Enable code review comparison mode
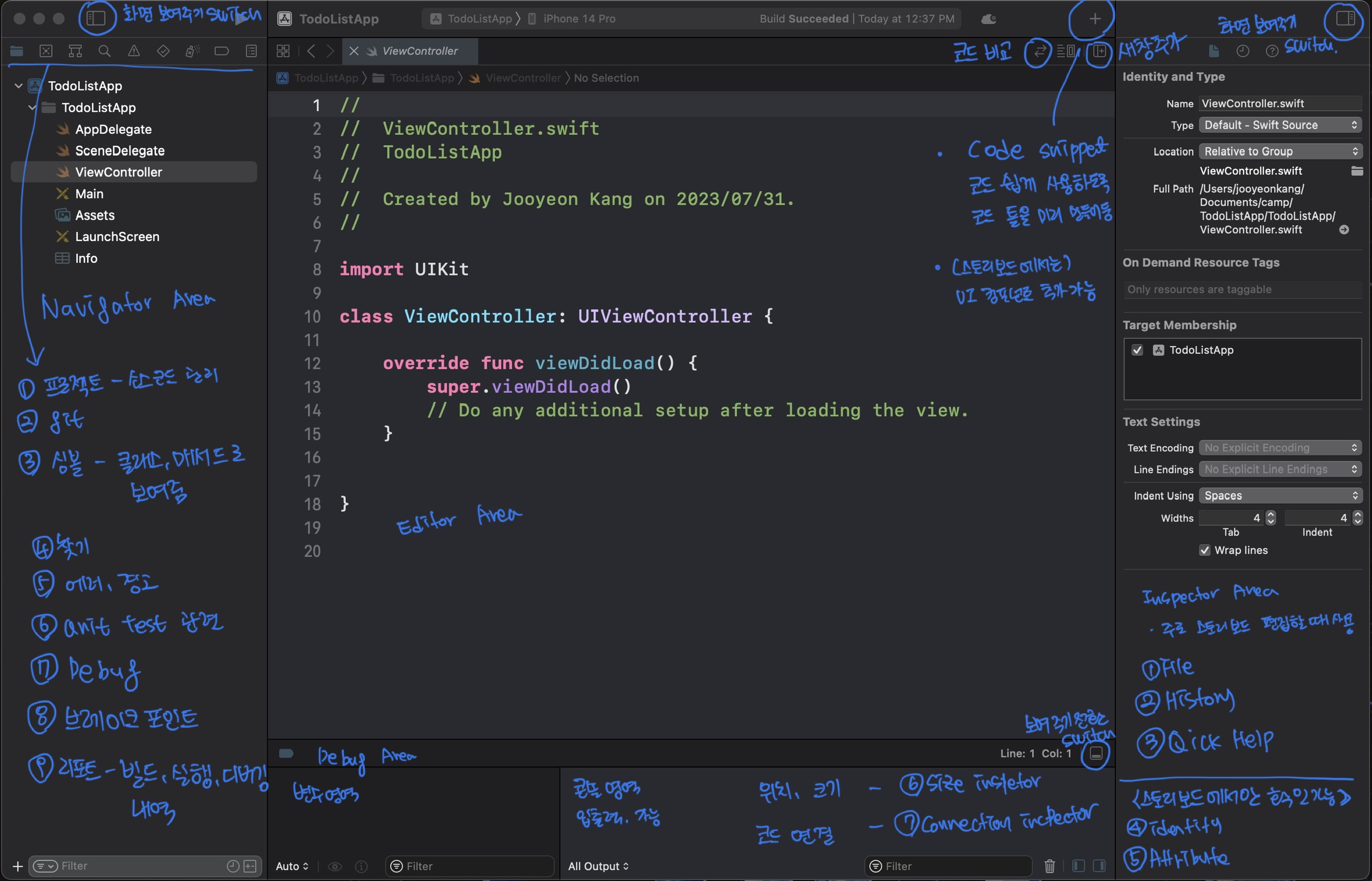 pos(1039,51)
